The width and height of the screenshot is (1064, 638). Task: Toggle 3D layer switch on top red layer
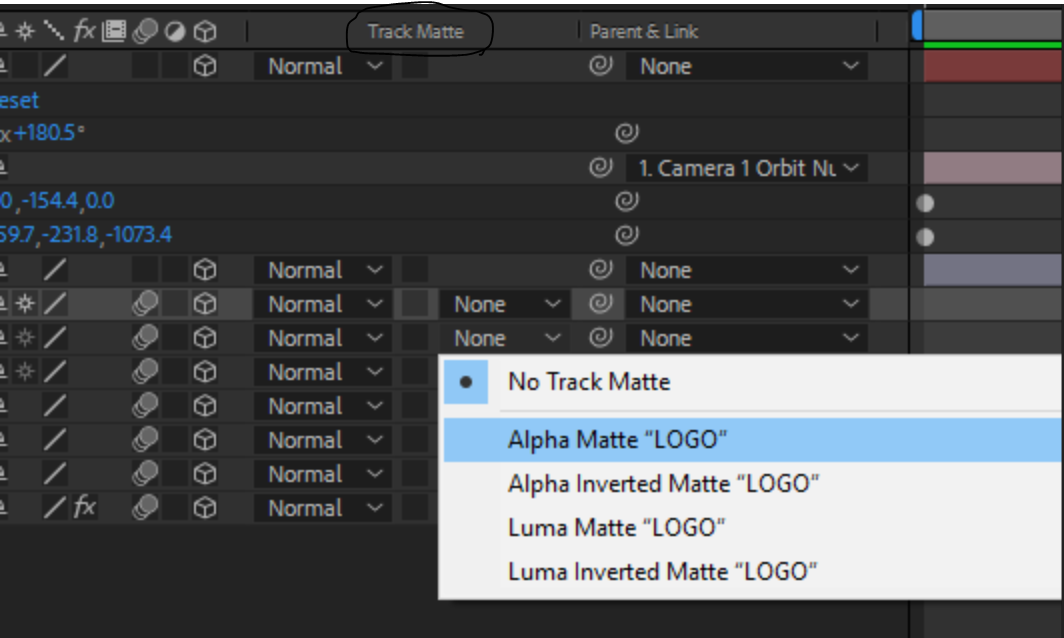coord(205,67)
